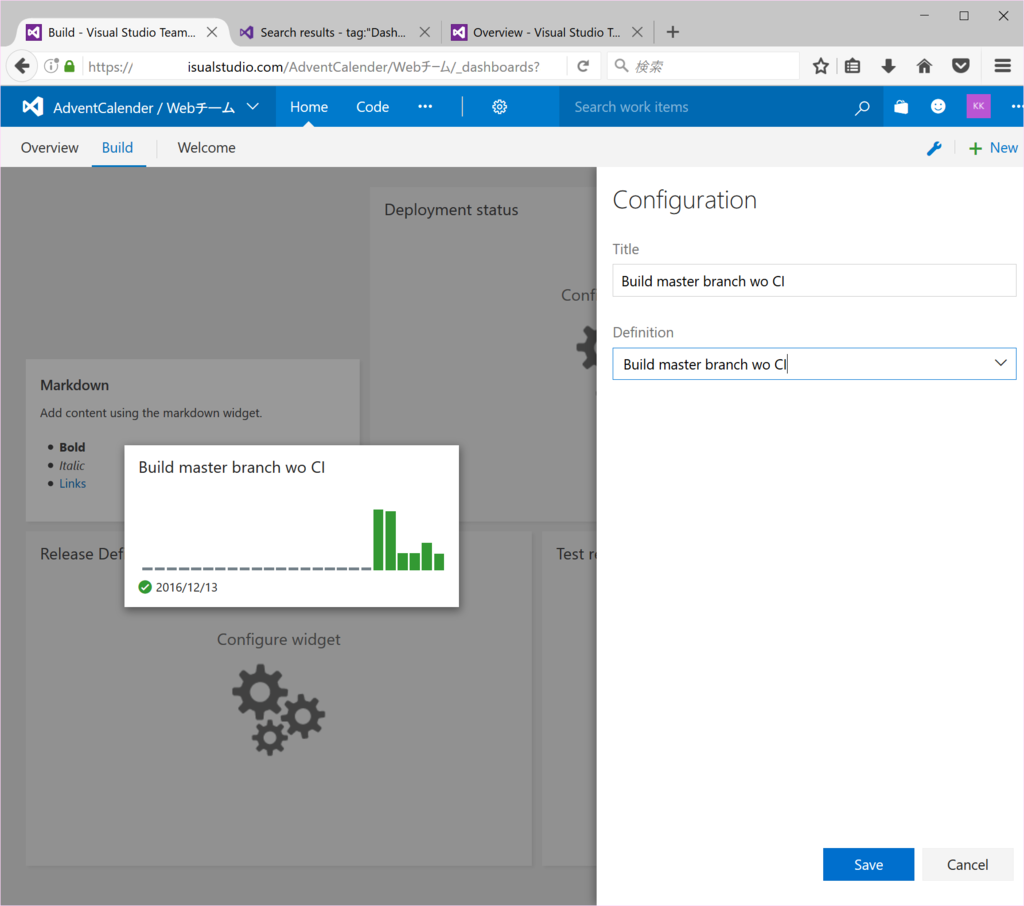Open Firefox bookmarks list icon

(852, 66)
